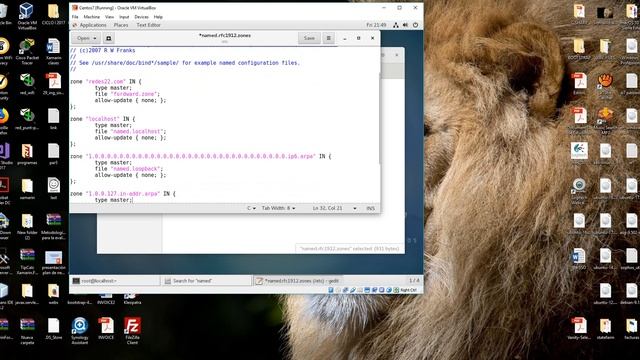Click the network icon in GNOME top bar
The height and width of the screenshot is (360, 640).
coord(396,25)
